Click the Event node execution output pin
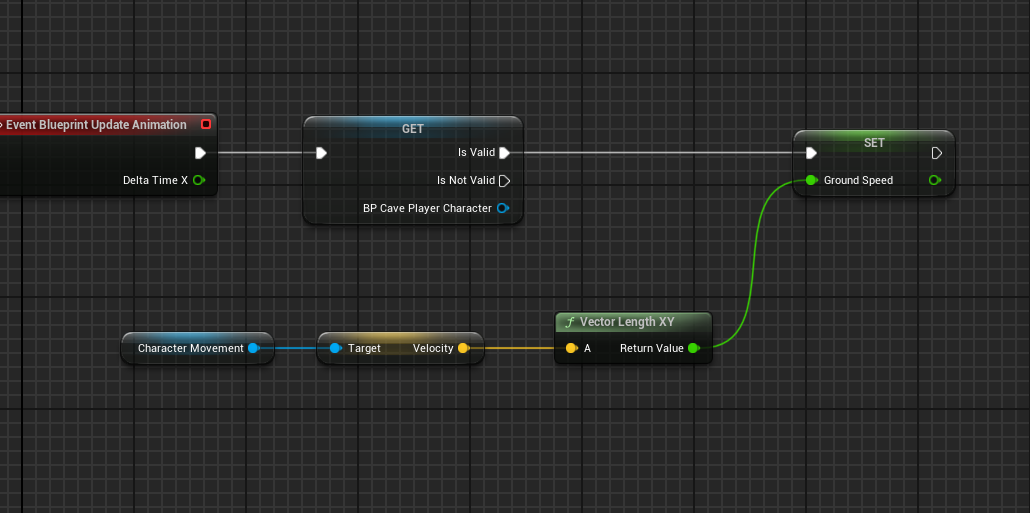The height and width of the screenshot is (513, 1030). [x=200, y=153]
